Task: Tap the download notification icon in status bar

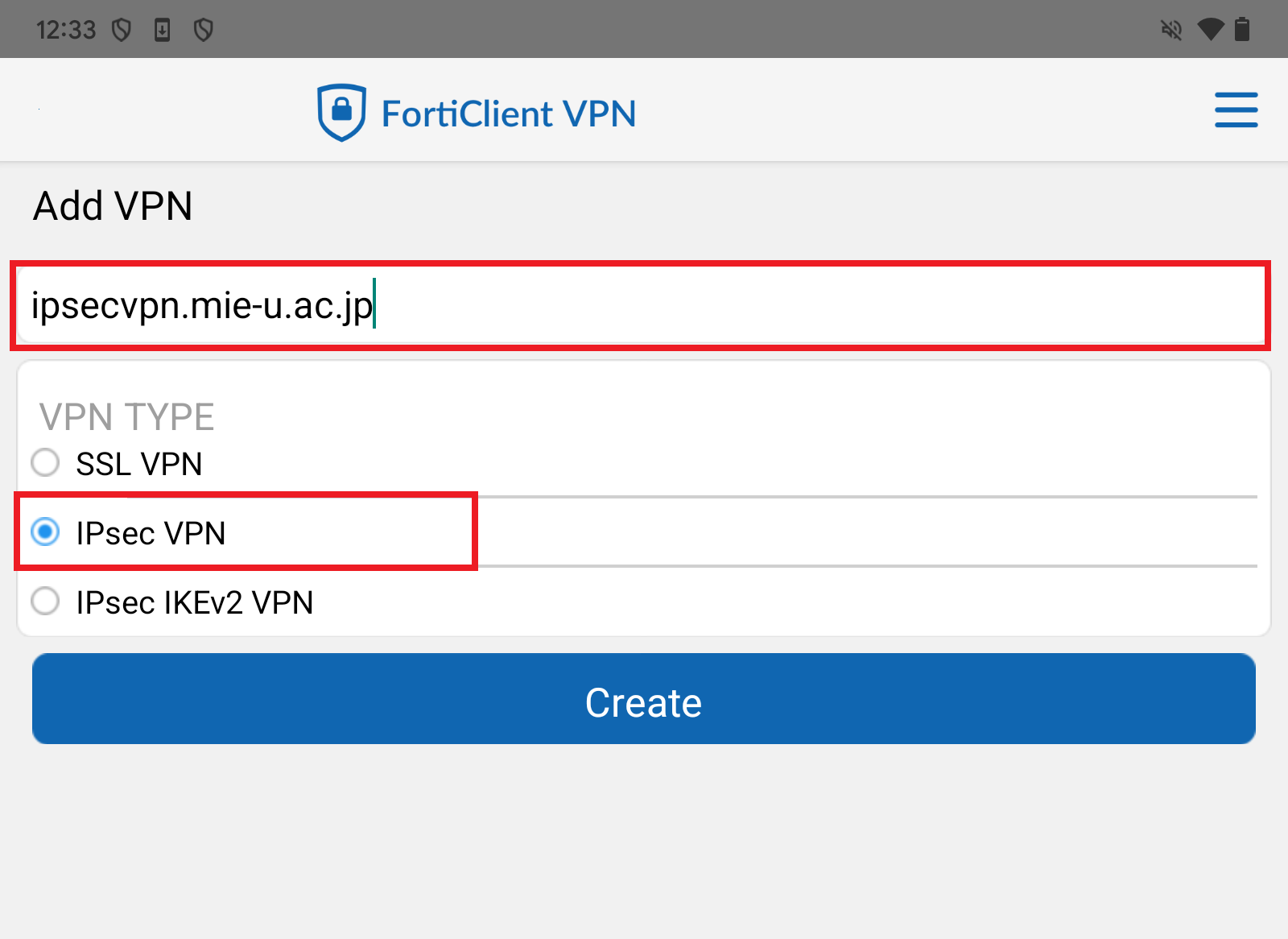Action: point(163,31)
